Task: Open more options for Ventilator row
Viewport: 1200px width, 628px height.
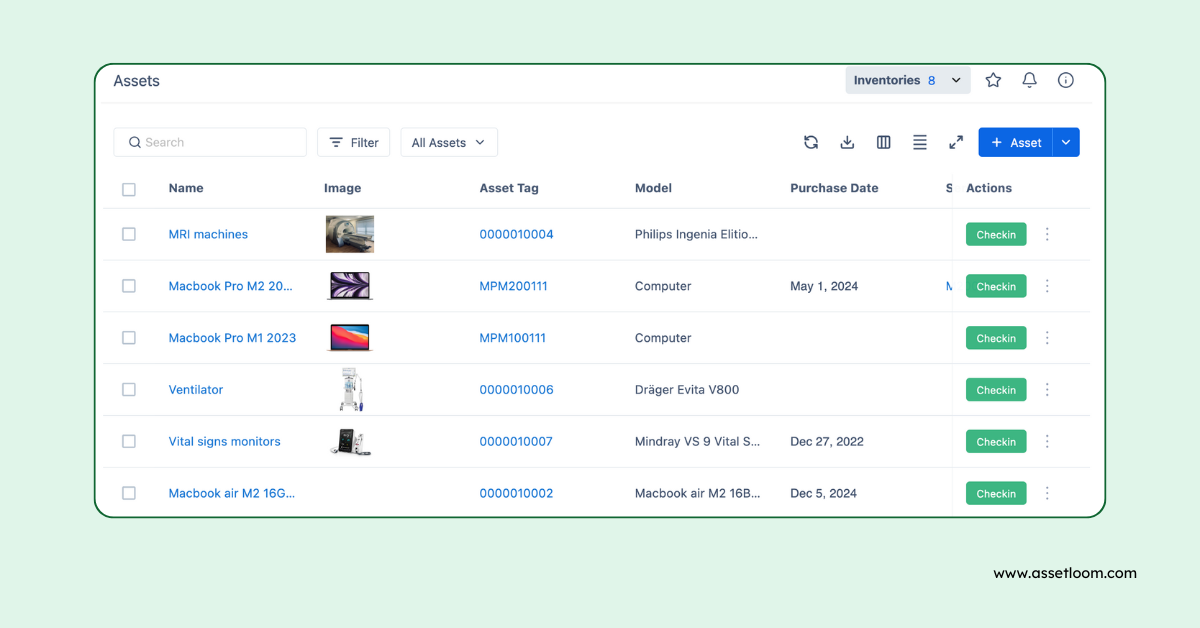Action: [x=1047, y=390]
